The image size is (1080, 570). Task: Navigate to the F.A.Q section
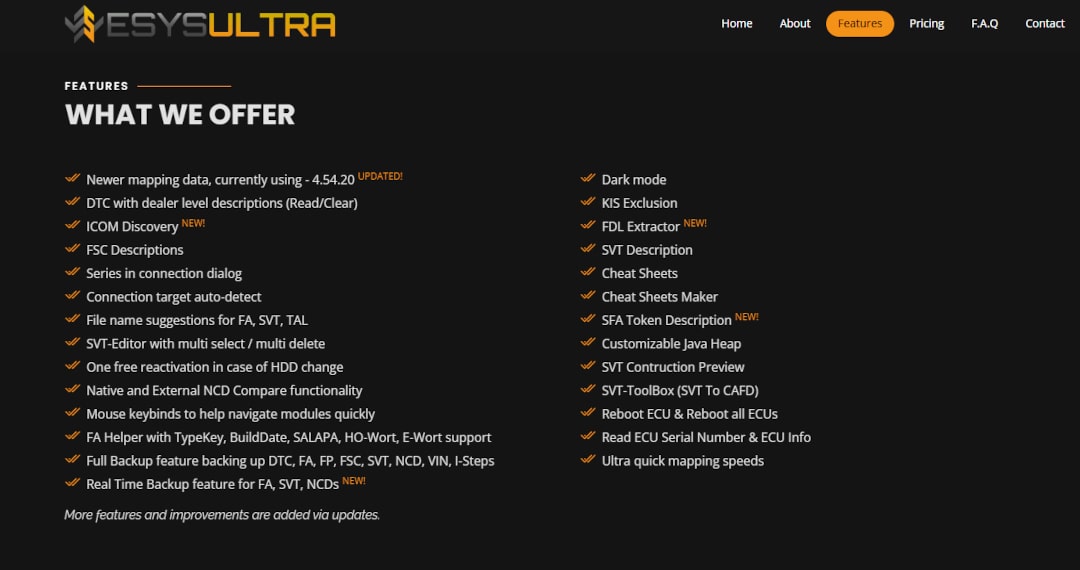[984, 24]
